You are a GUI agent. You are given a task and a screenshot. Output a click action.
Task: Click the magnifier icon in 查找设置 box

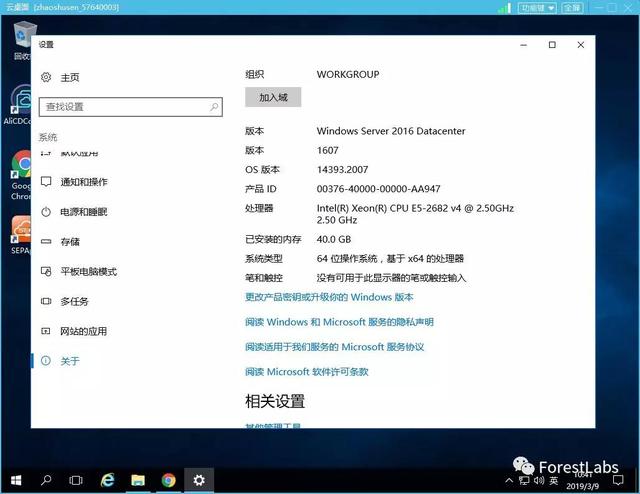[214, 107]
